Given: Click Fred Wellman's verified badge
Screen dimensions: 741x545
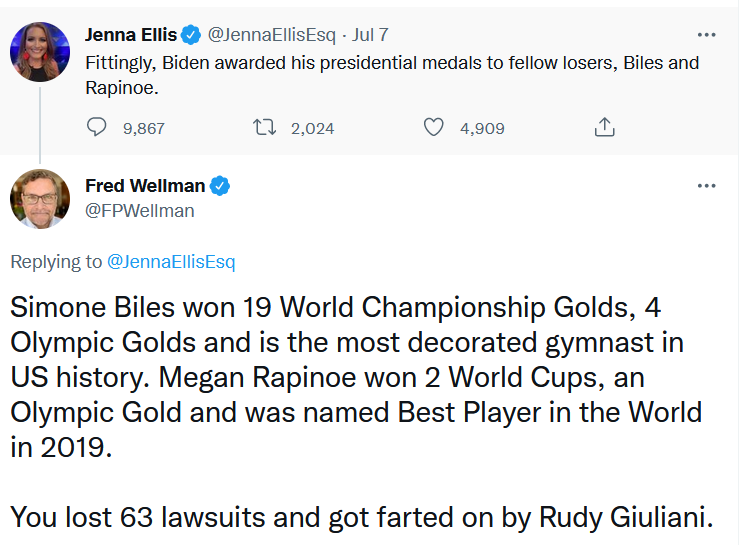Looking at the screenshot, I should (220, 186).
